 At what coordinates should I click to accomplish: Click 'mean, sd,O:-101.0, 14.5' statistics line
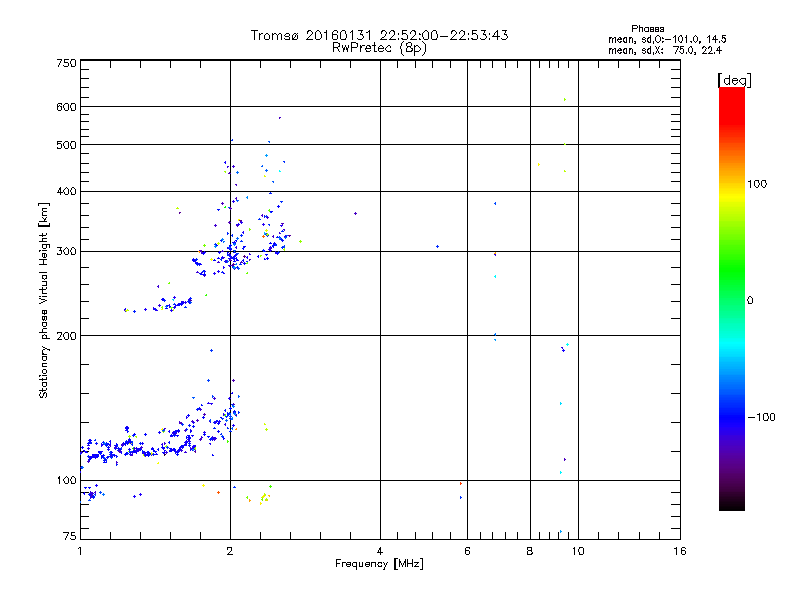667,39
